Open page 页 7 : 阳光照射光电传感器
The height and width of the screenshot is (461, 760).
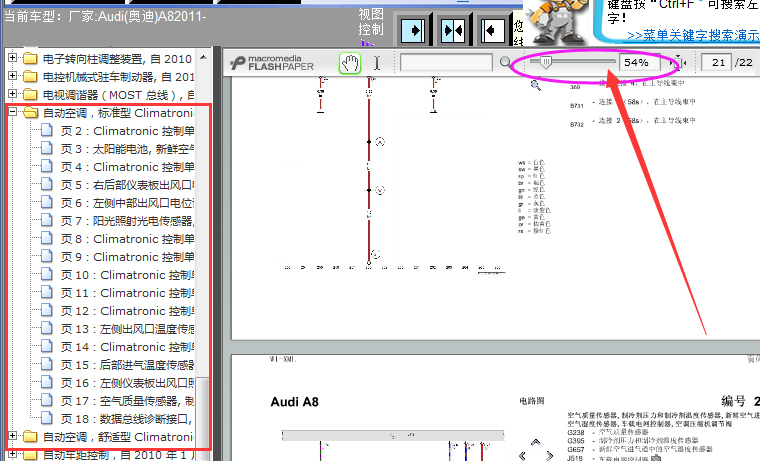pos(127,221)
